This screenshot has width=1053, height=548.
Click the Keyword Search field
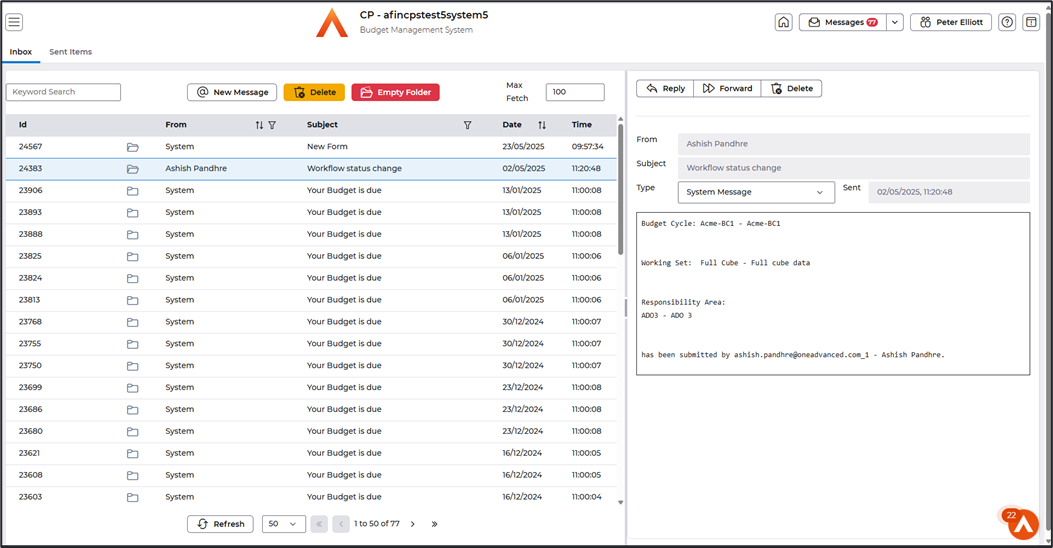[x=63, y=92]
